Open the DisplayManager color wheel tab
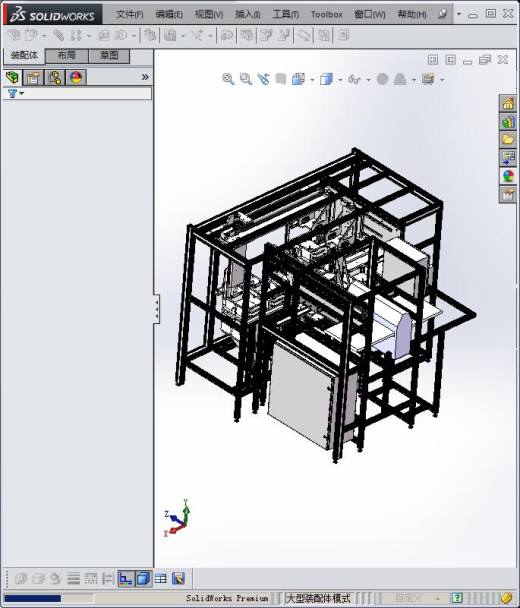Screen dimensions: 520x608 [x=76, y=78]
